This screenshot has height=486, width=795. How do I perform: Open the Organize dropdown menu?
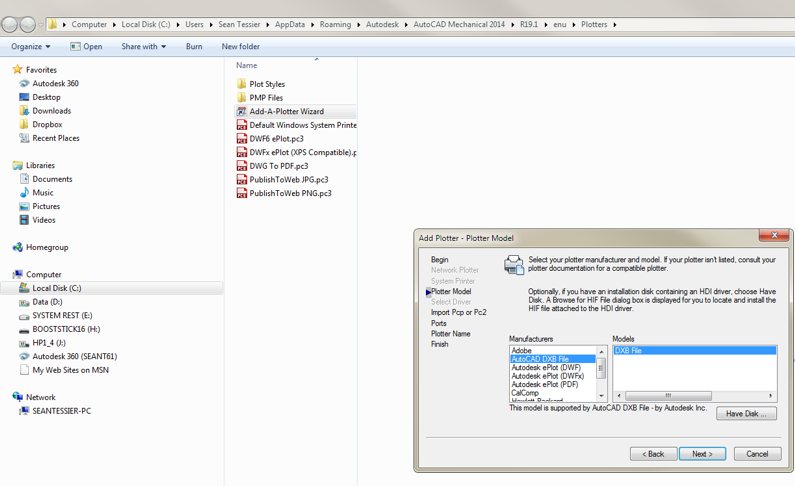click(30, 47)
